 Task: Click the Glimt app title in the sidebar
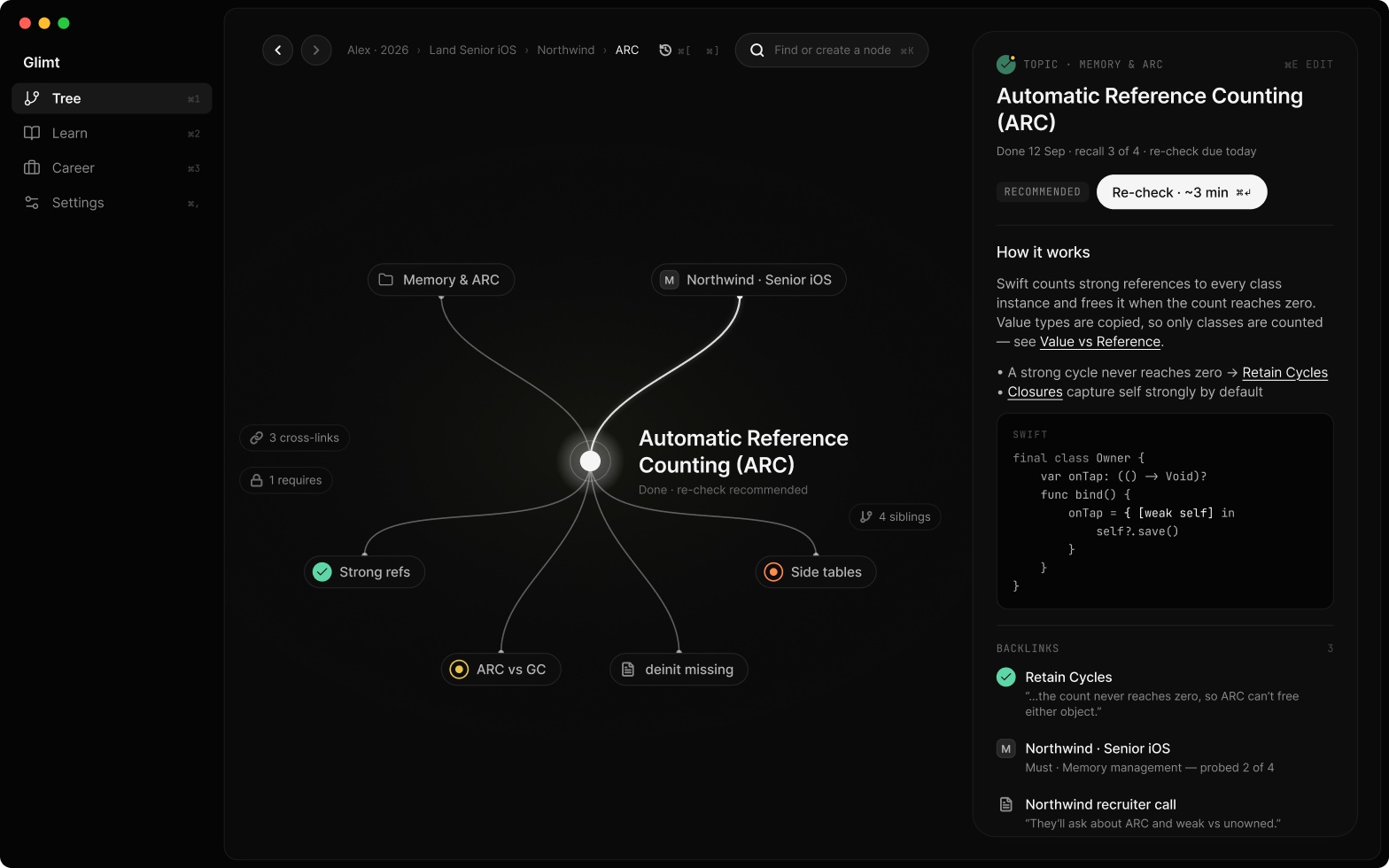[42, 62]
